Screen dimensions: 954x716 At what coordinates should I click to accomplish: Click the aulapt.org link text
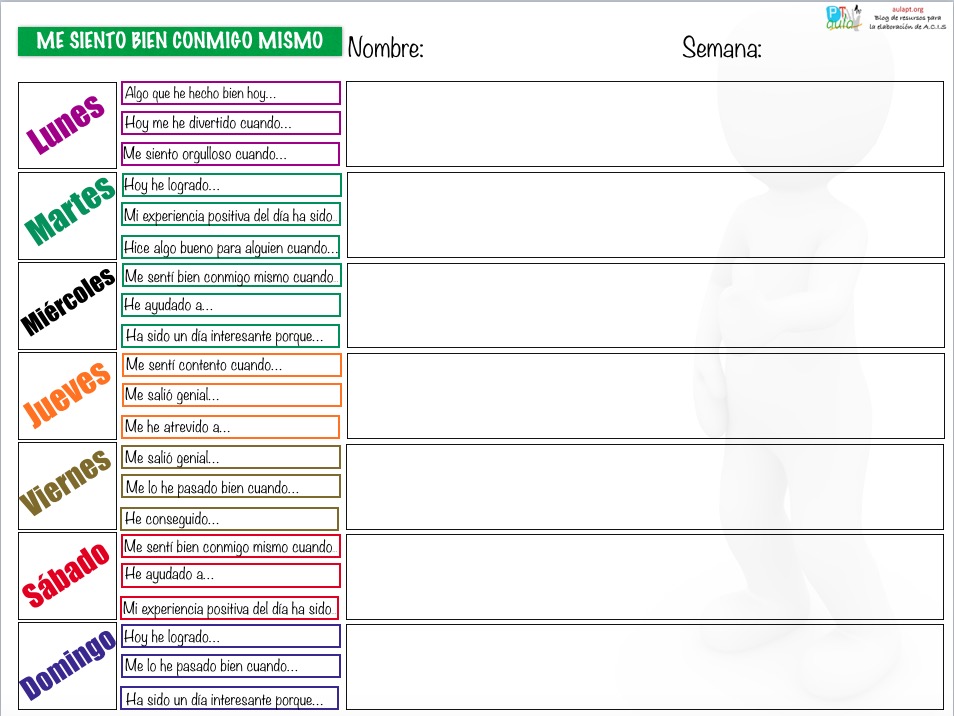pyautogui.click(x=908, y=9)
